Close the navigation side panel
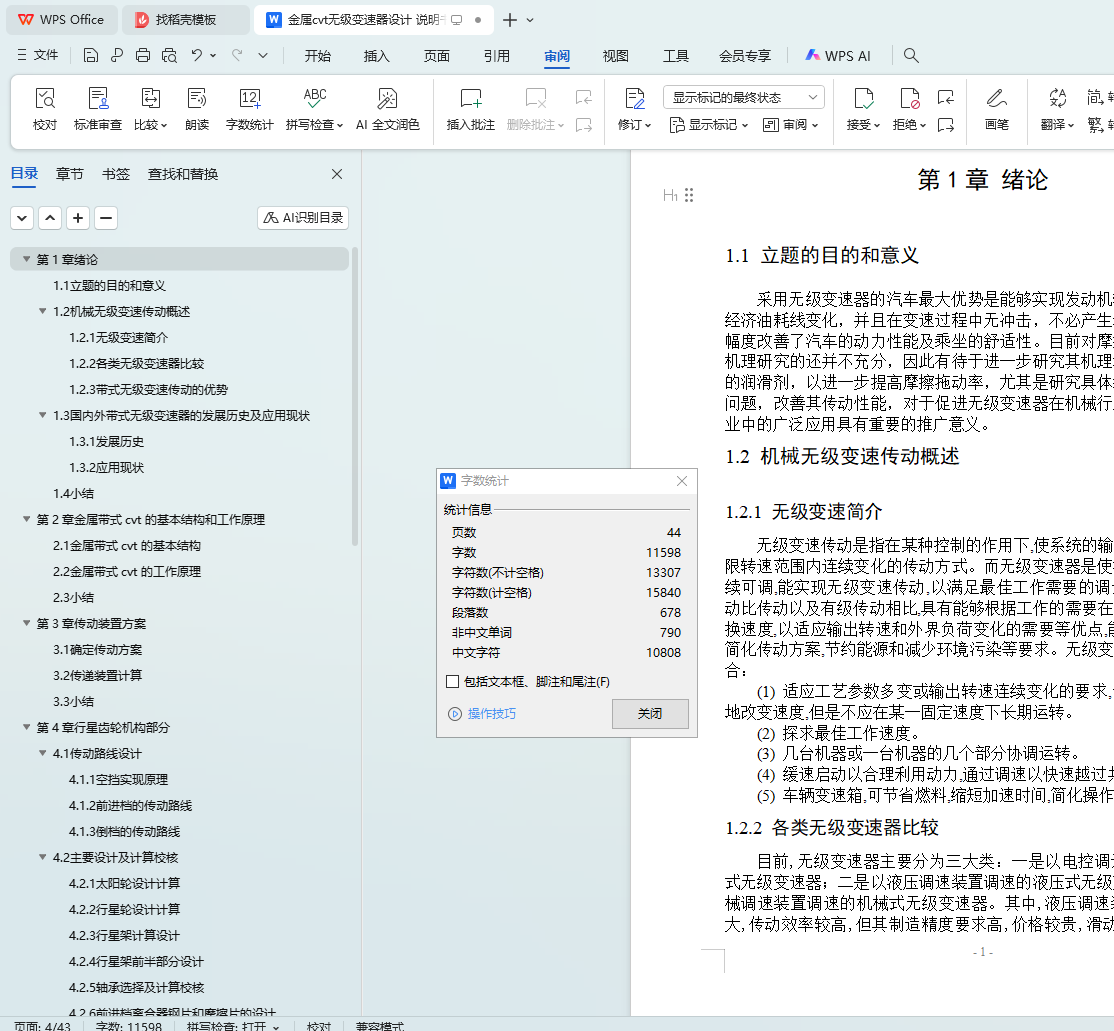Viewport: 1114px width, 1031px height. [337, 174]
